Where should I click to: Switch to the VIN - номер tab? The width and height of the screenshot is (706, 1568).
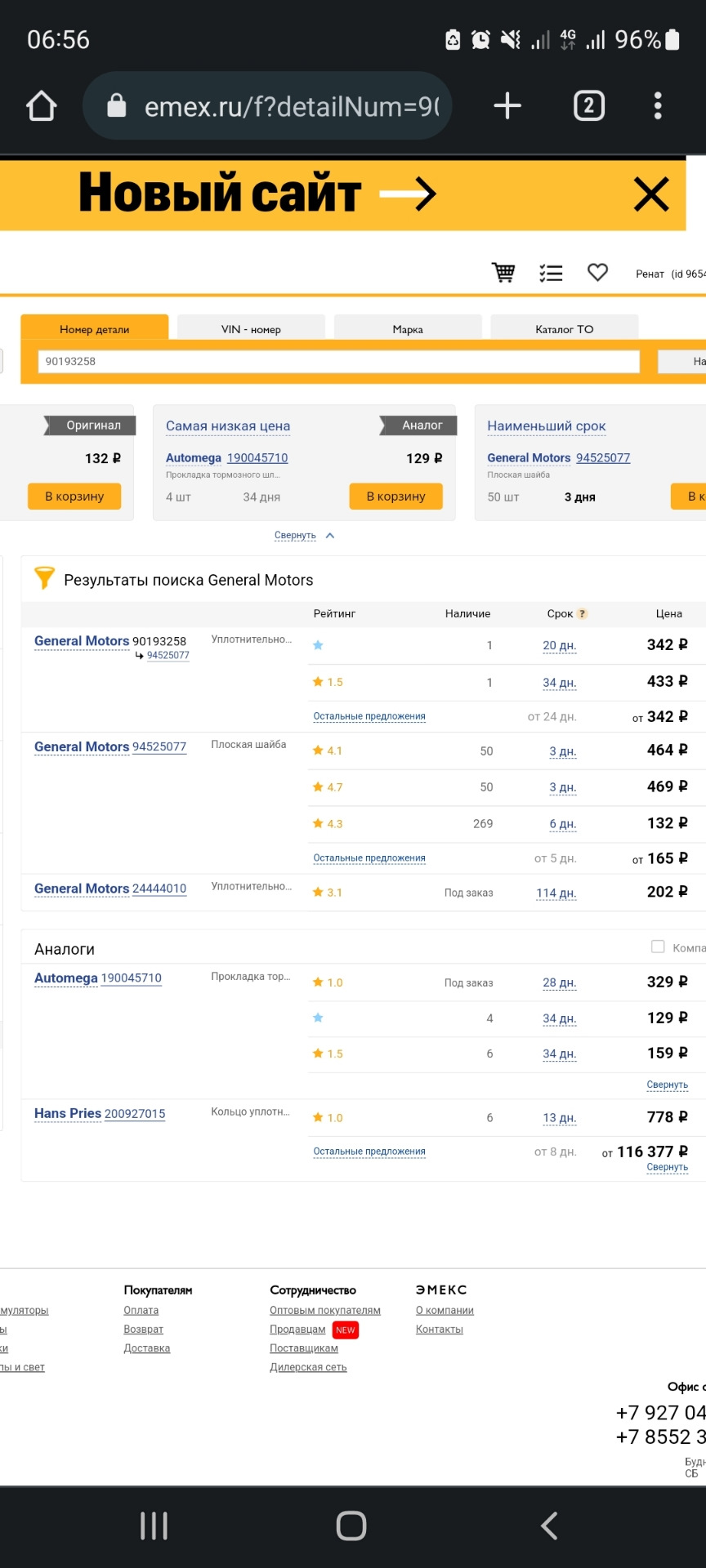[251, 329]
